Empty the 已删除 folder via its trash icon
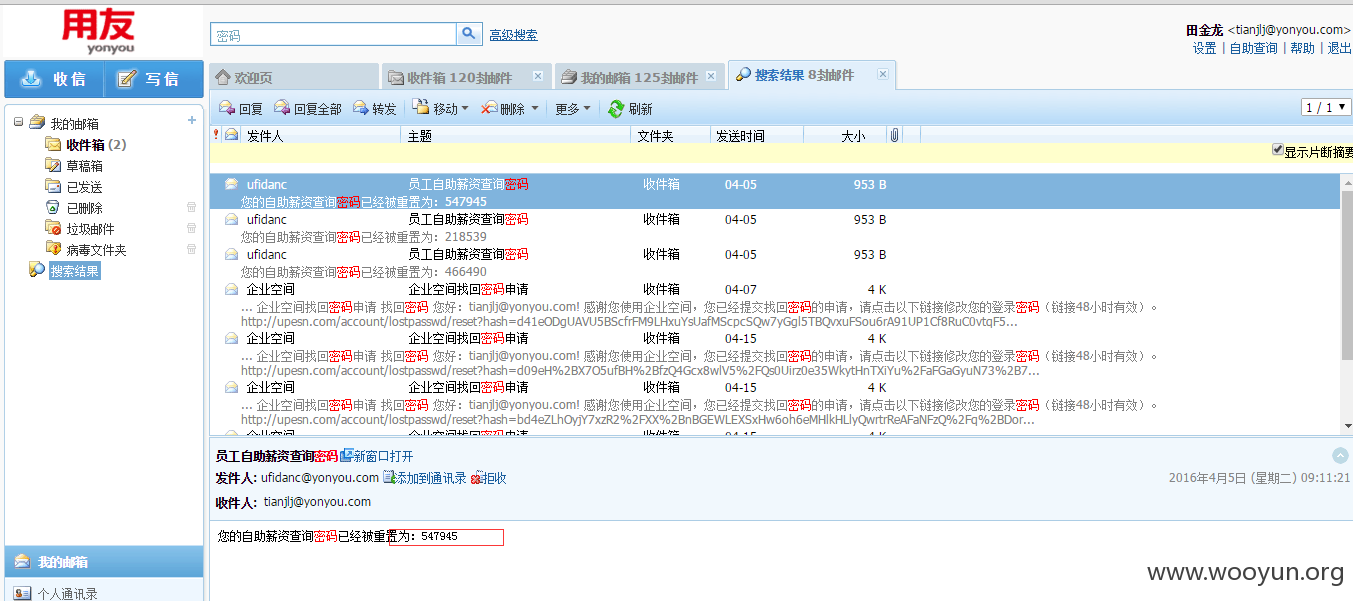Image resolution: width=1353 pixels, height=601 pixels. (x=191, y=207)
